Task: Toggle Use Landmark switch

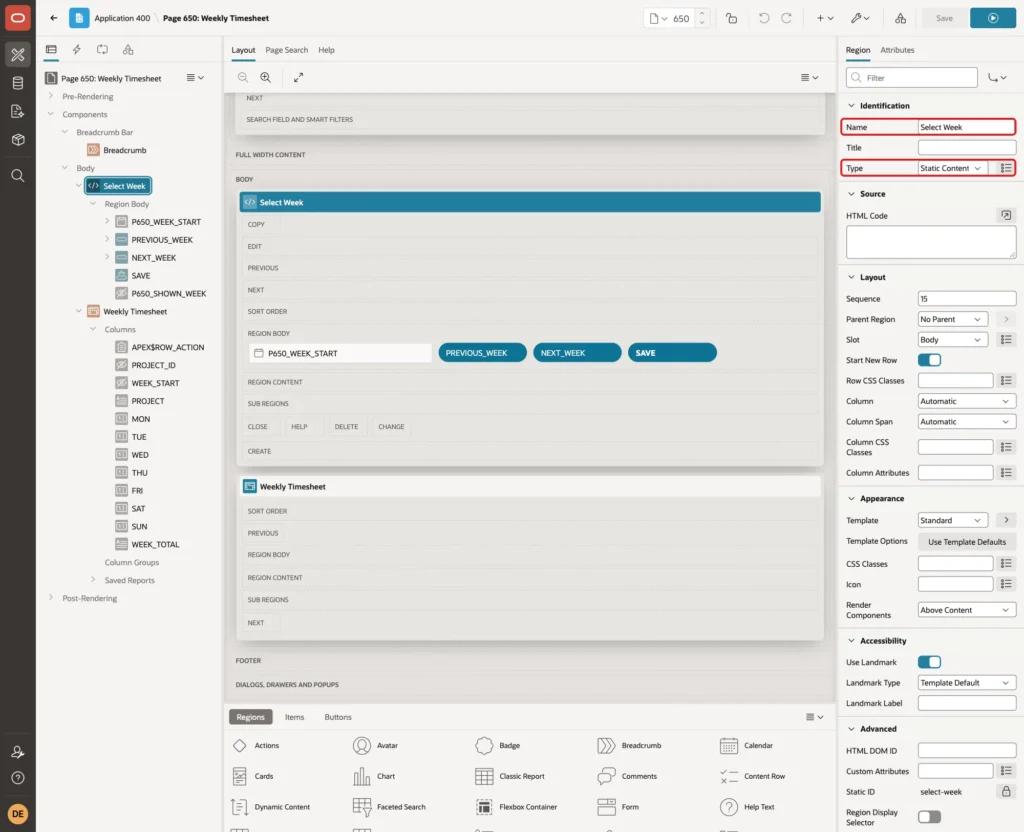Action: 929,662
